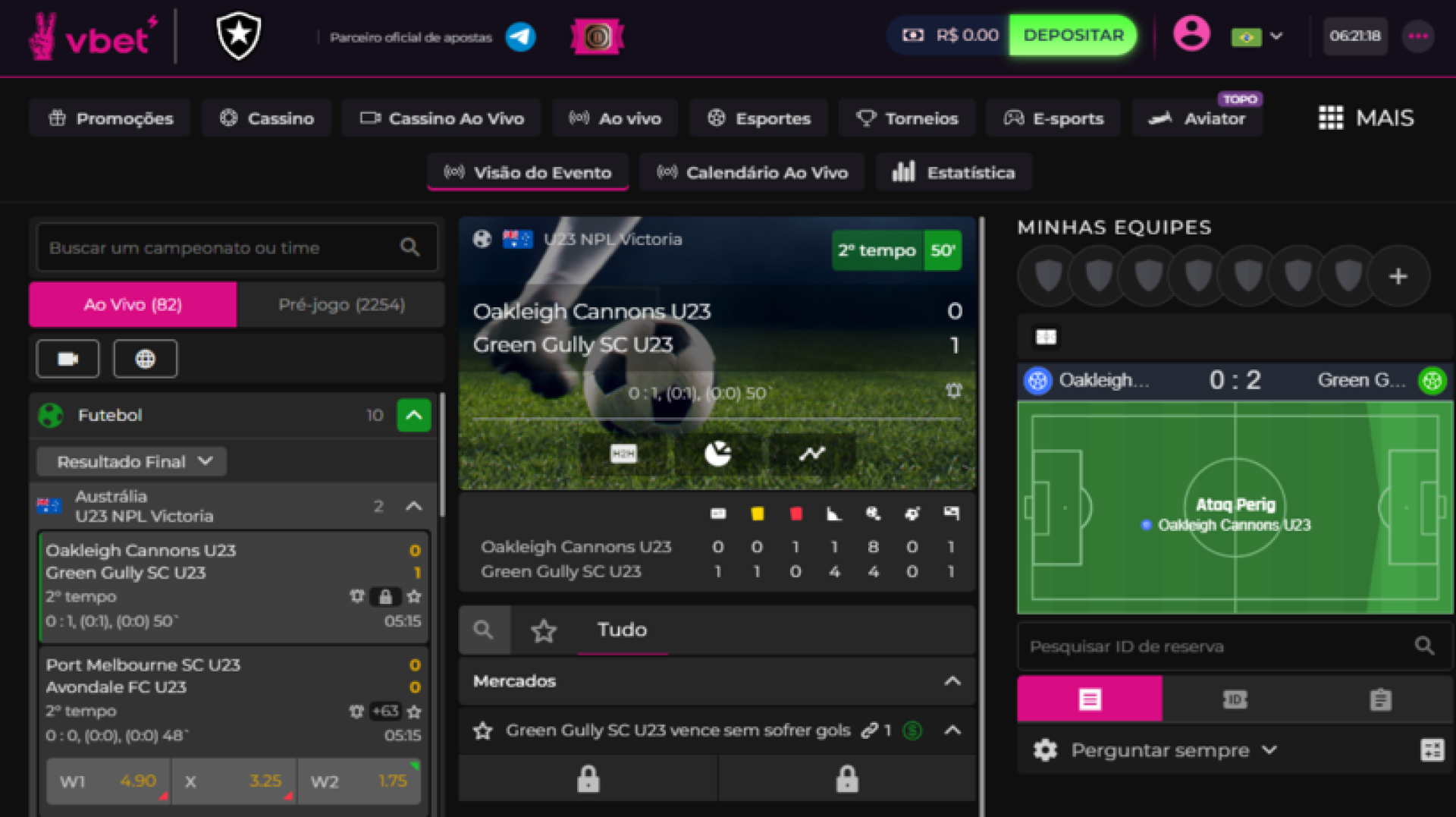
Task: Switch to the Pré-jogo tab
Action: tap(340, 305)
